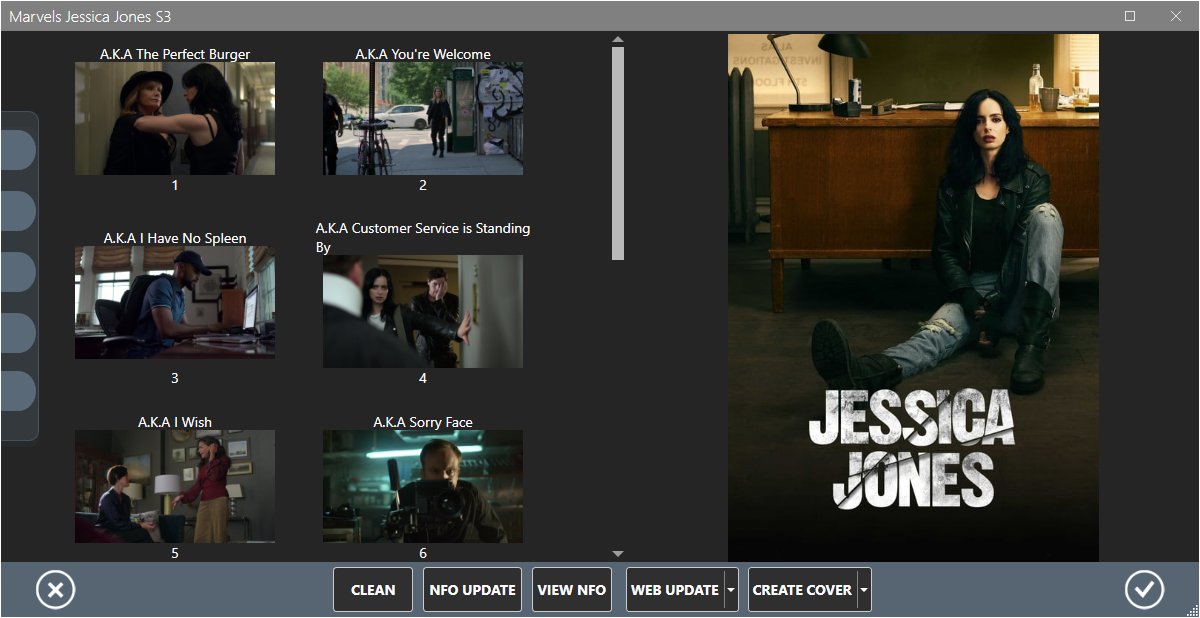Click the fifth rounded side tab
This screenshot has width=1200, height=618.
17,391
